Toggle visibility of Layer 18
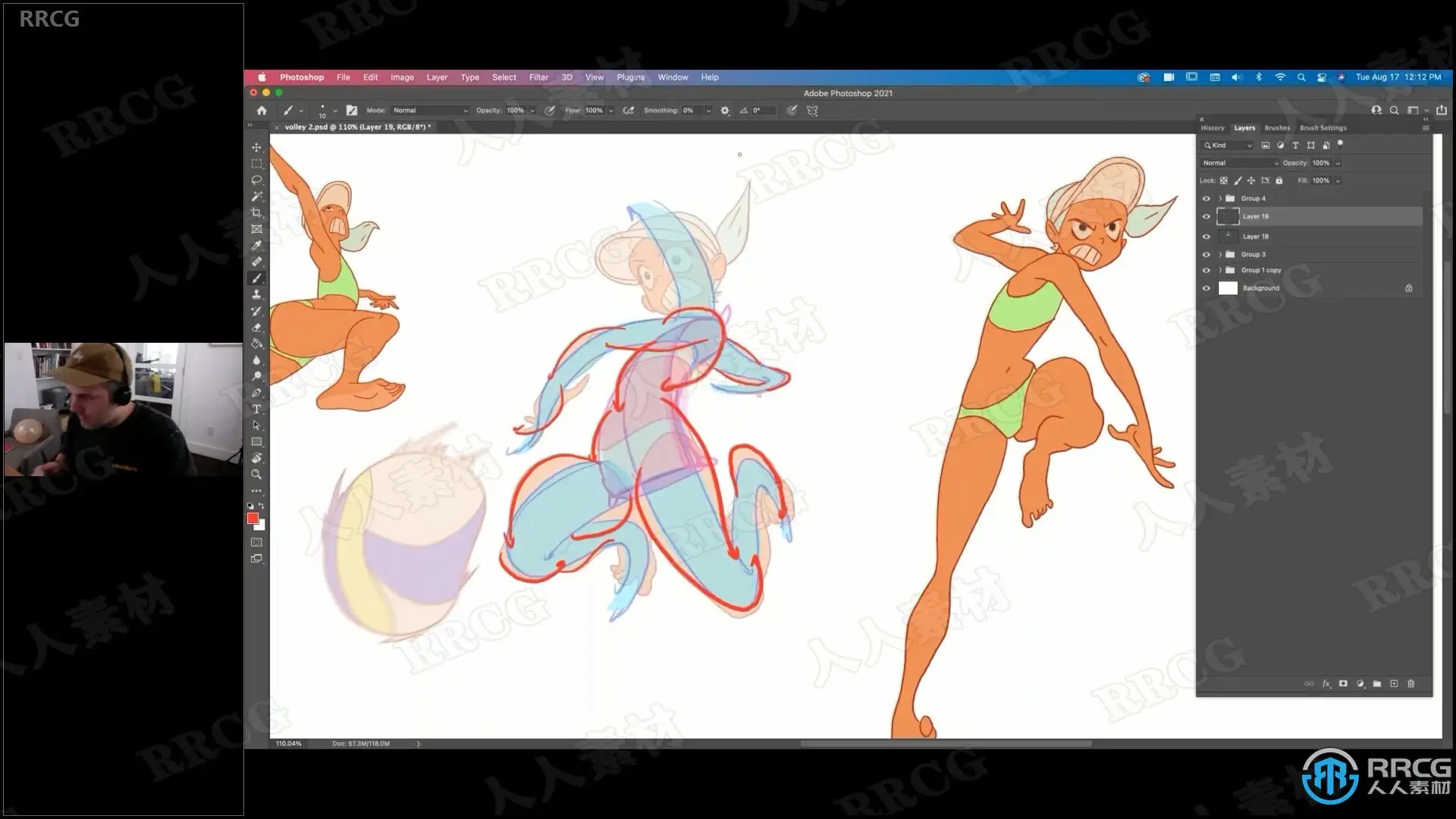 point(1207,237)
